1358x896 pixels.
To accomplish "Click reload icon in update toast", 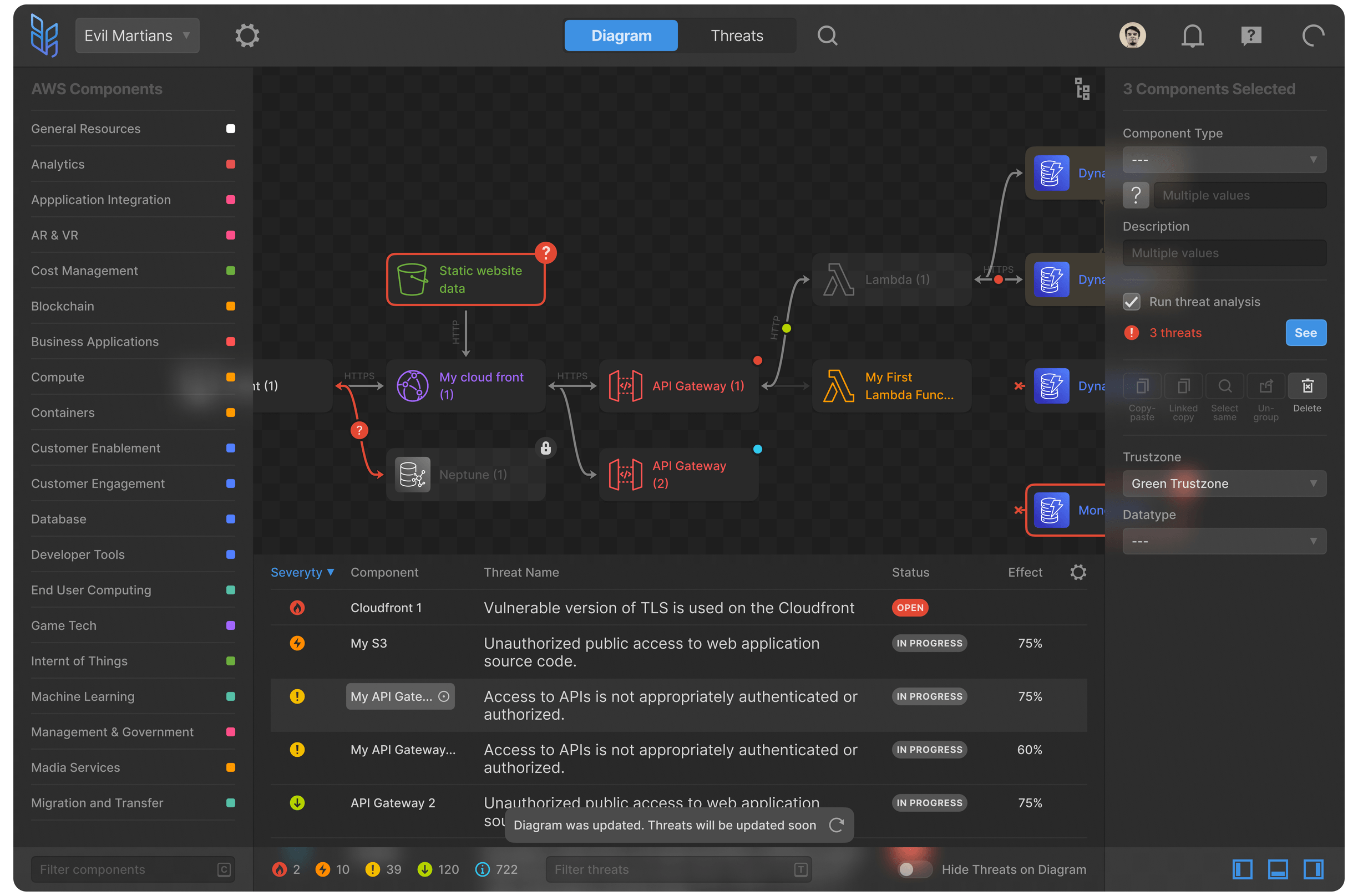I will click(x=836, y=824).
